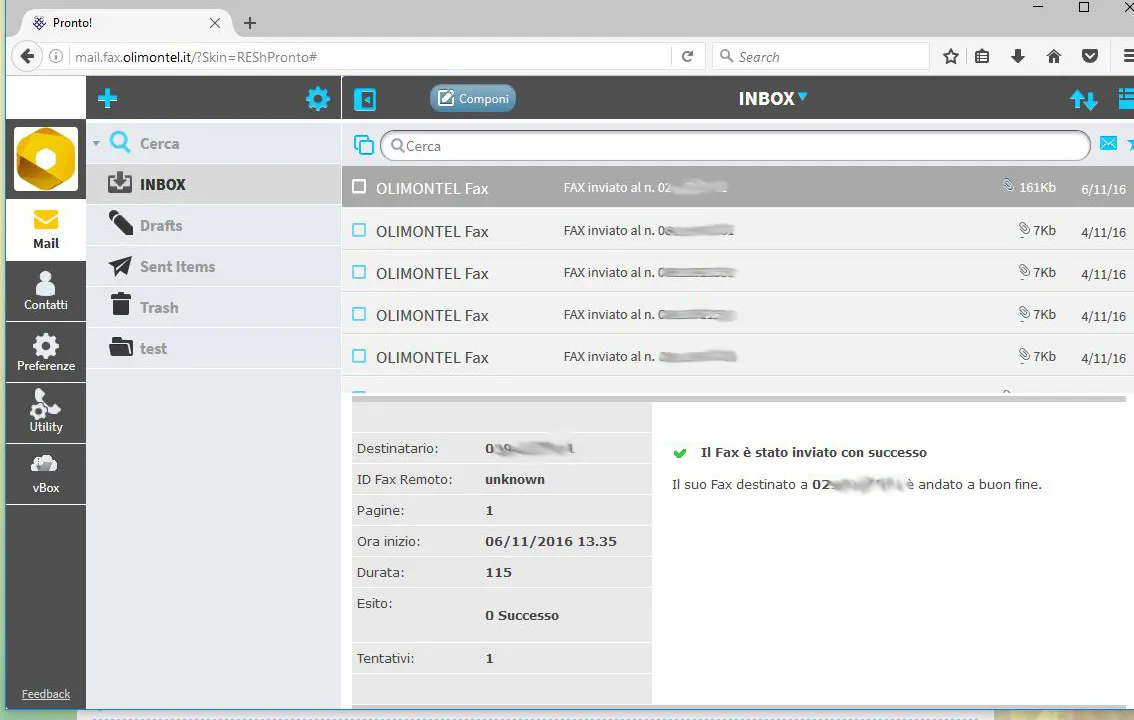
Task: Open the Contatti section in sidebar
Action: 46,291
